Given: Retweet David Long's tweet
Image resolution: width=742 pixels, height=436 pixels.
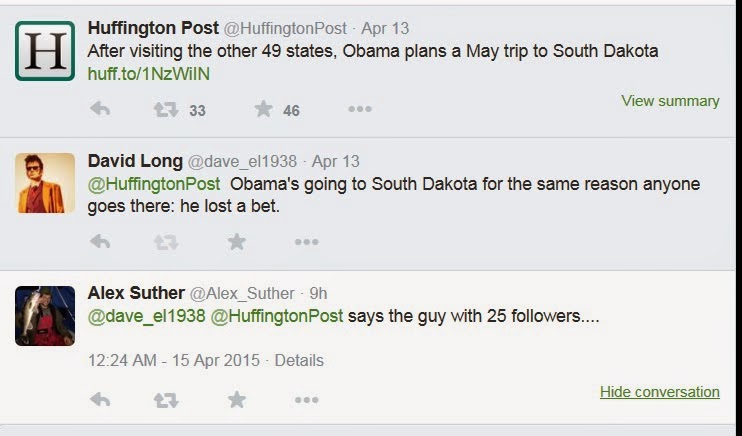Looking at the screenshot, I should 166,241.
